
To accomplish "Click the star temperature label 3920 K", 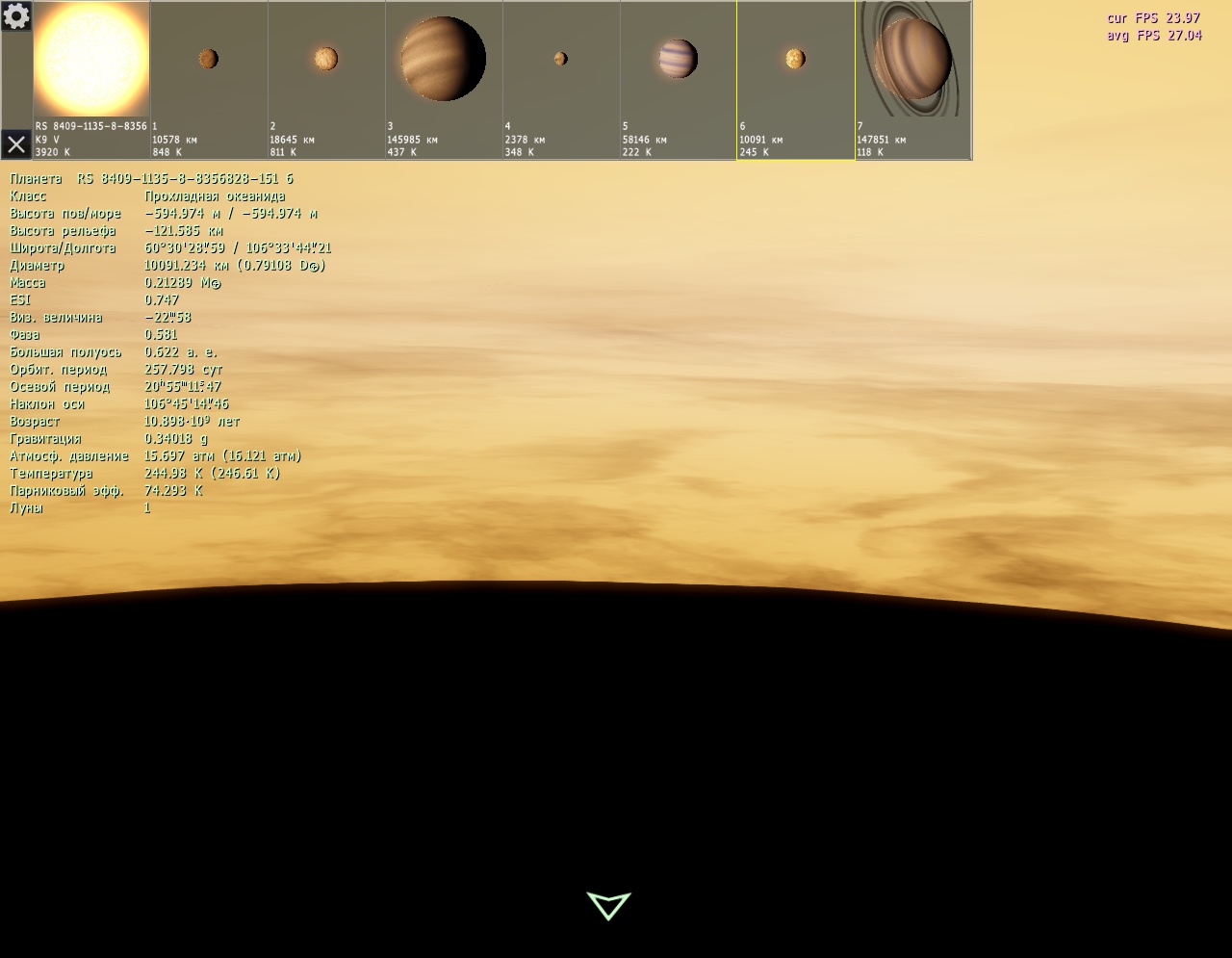I will pos(53,152).
